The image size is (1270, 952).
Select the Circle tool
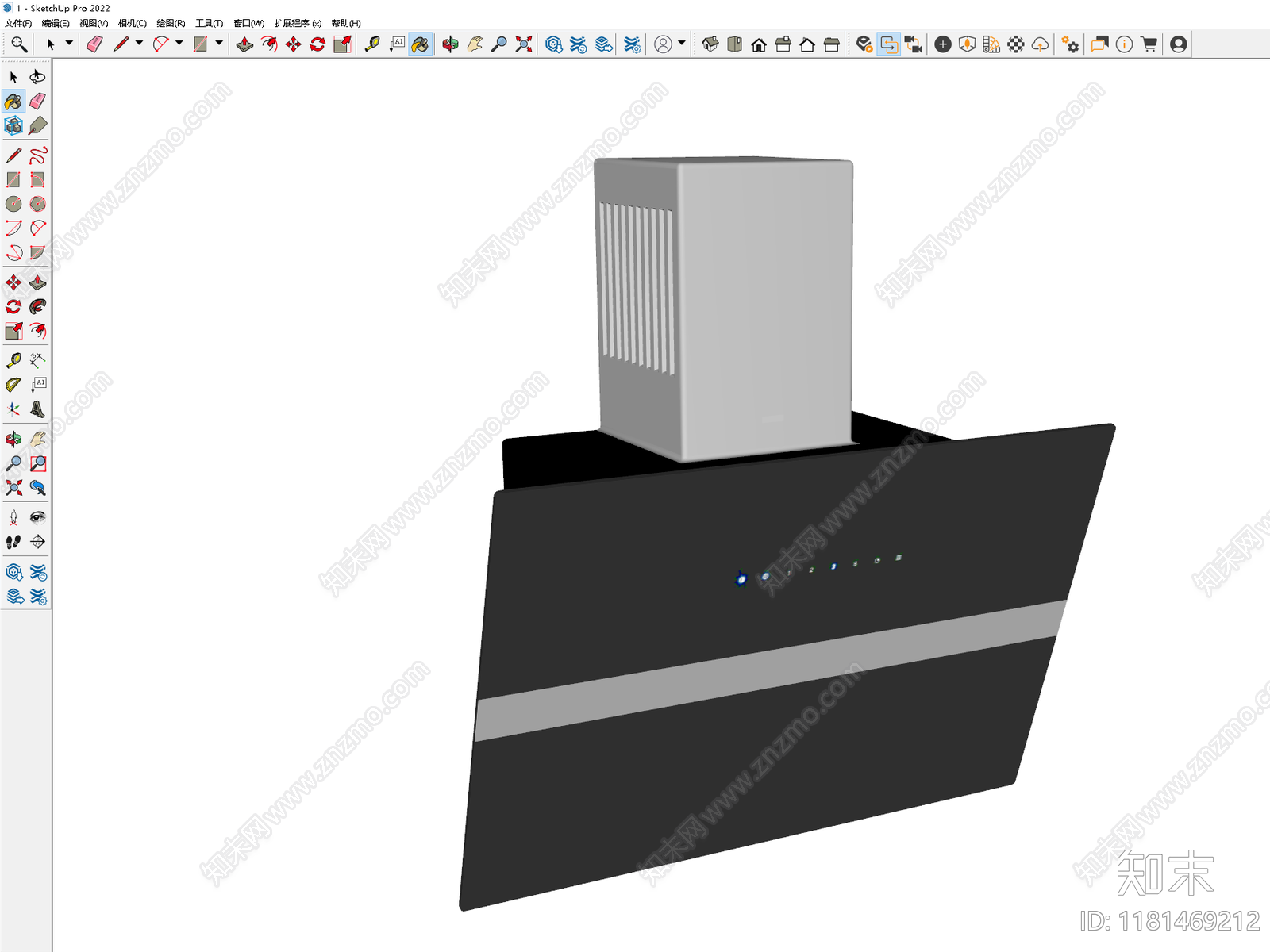coord(13,204)
